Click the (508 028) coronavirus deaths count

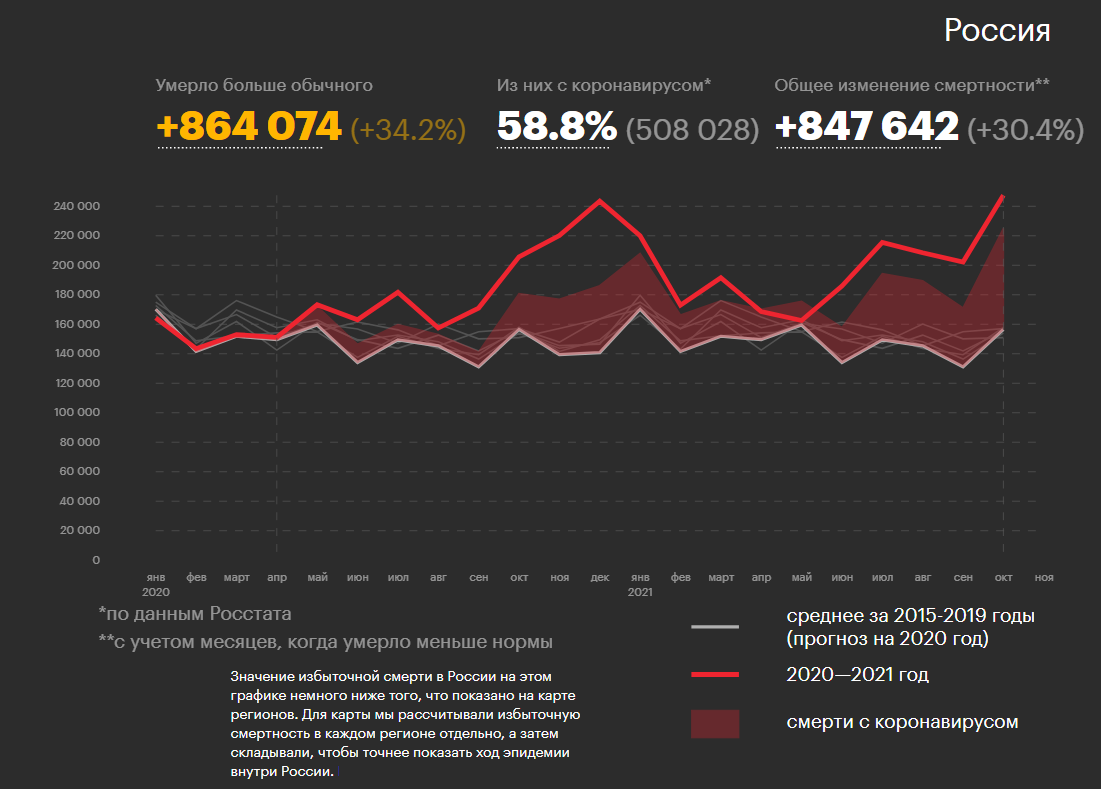(692, 129)
